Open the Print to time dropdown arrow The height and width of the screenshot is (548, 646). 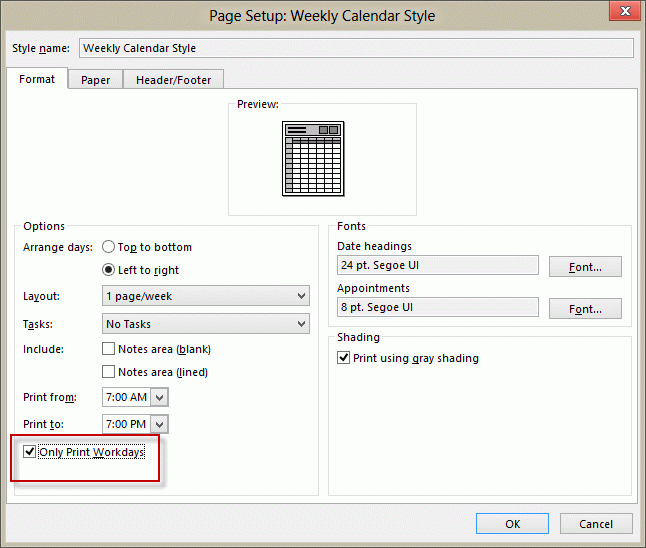[x=160, y=424]
